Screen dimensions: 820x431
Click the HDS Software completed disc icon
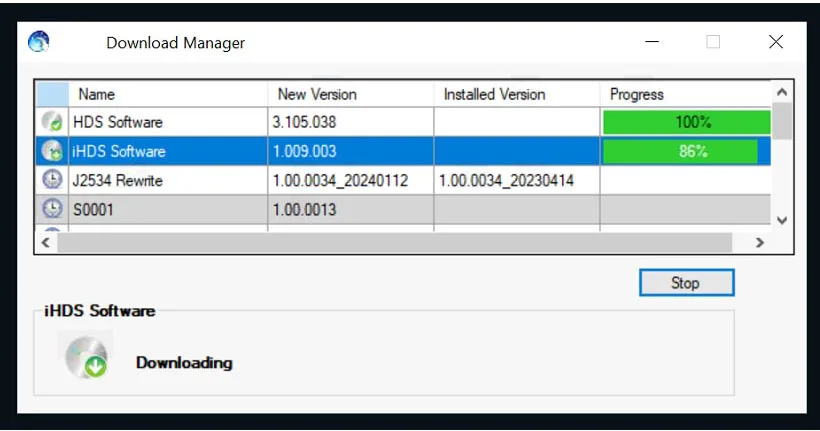click(52, 121)
